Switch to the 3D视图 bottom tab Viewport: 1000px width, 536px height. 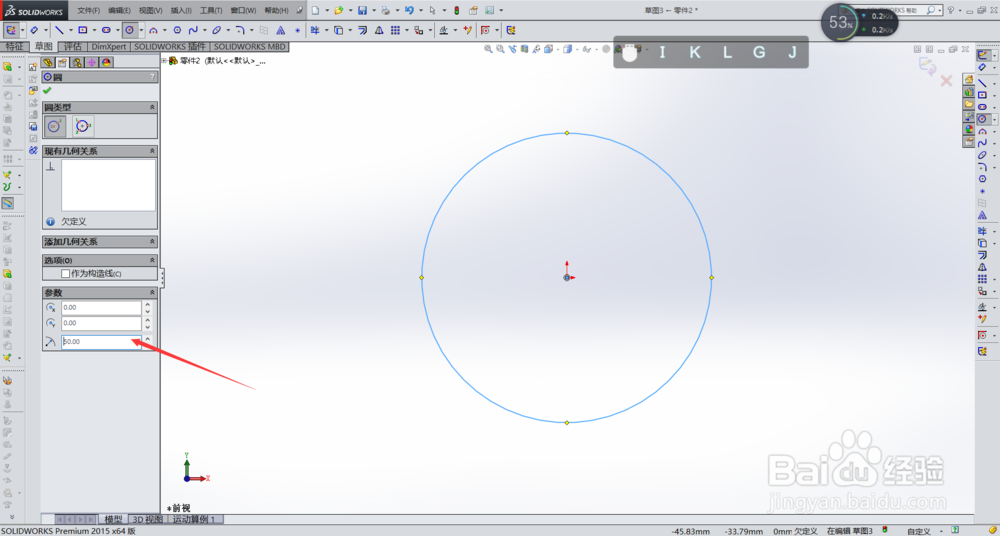coord(147,519)
